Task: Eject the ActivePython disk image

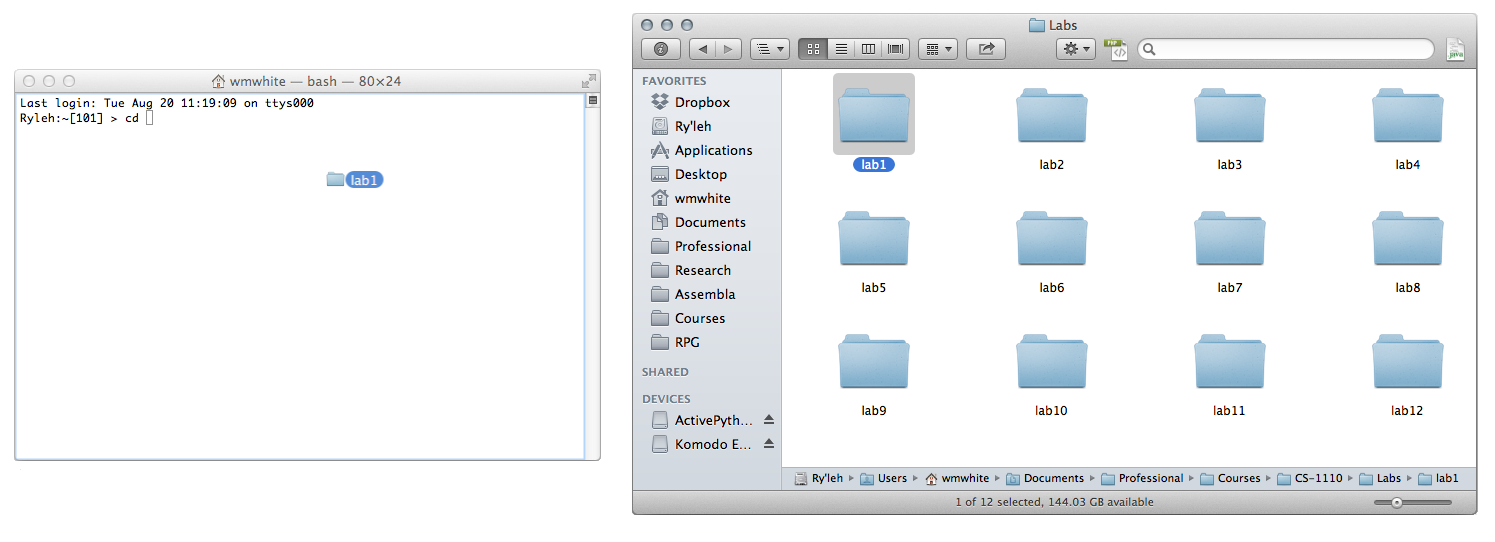Action: tap(768, 420)
